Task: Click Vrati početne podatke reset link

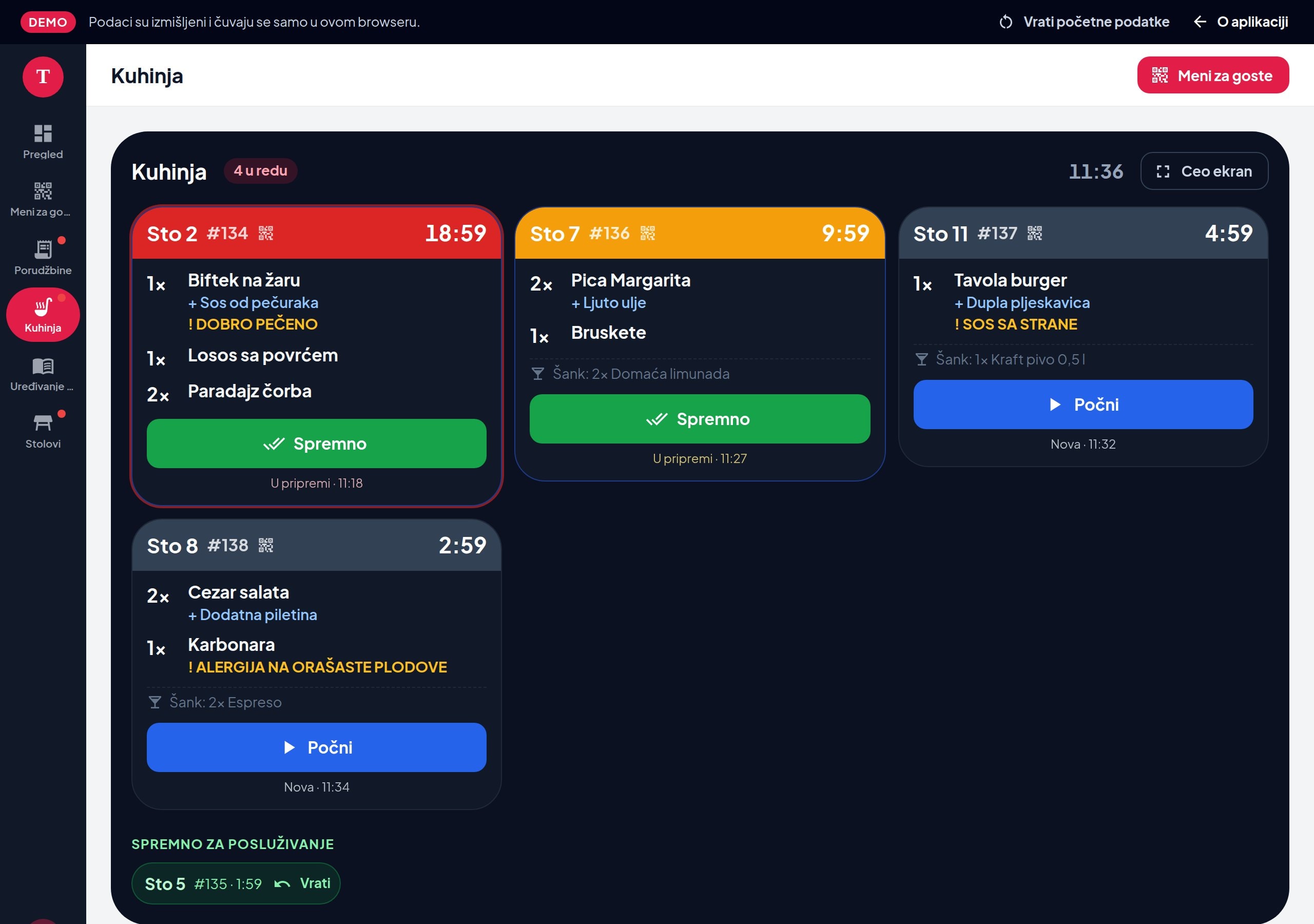Action: click(1084, 22)
